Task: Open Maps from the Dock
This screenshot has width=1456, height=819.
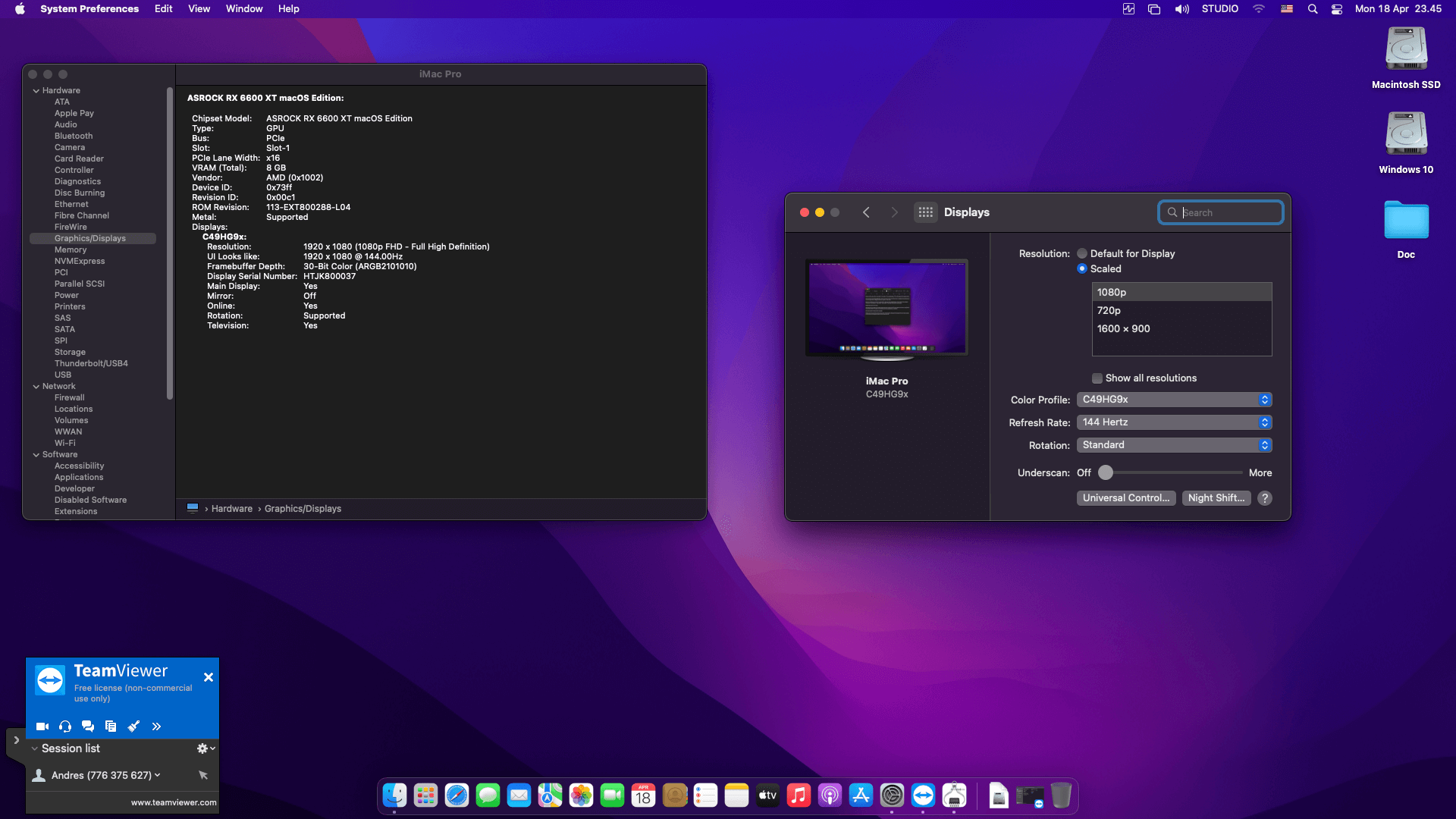Action: 550,795
